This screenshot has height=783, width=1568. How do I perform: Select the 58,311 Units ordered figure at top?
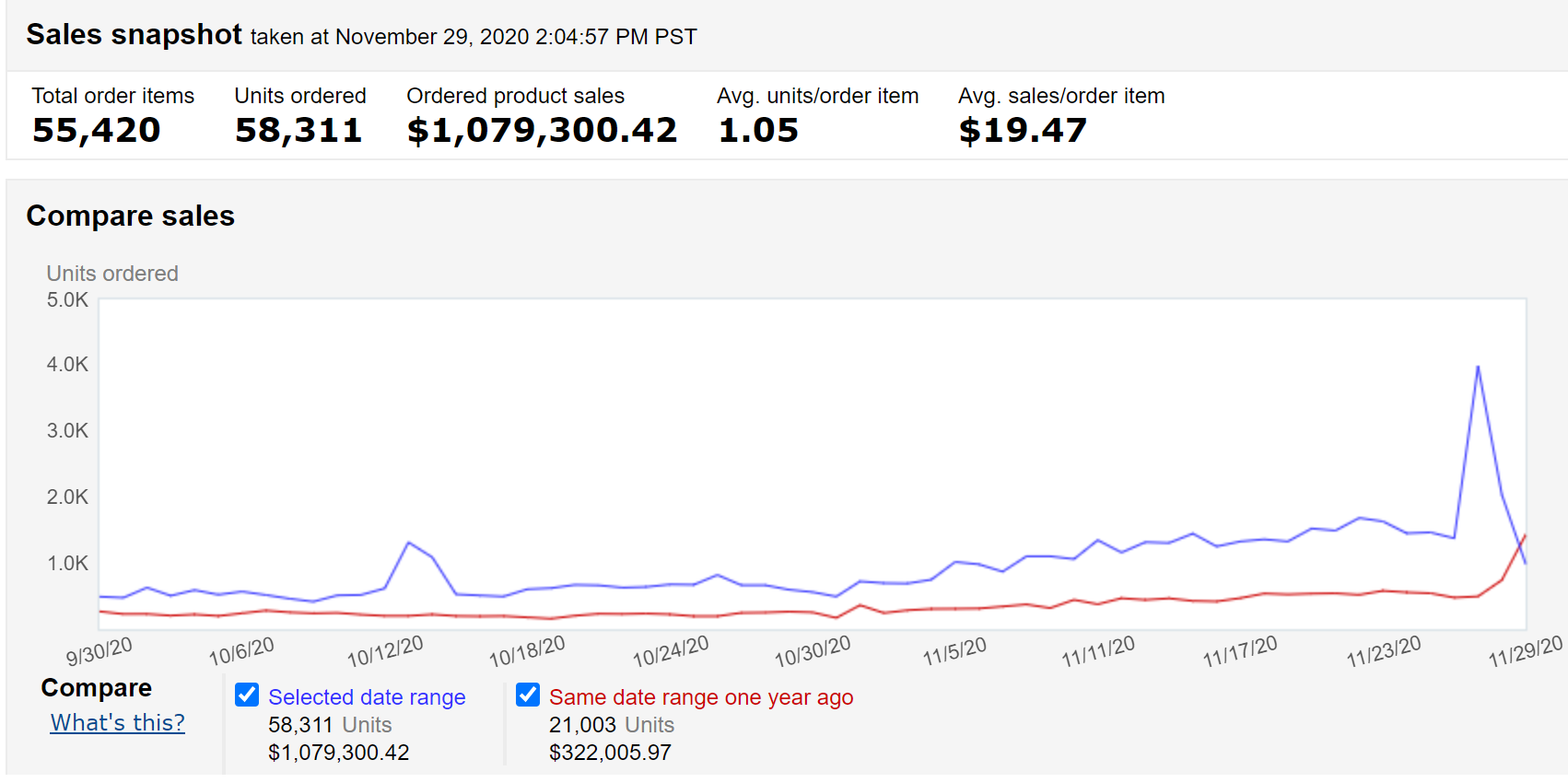298,130
